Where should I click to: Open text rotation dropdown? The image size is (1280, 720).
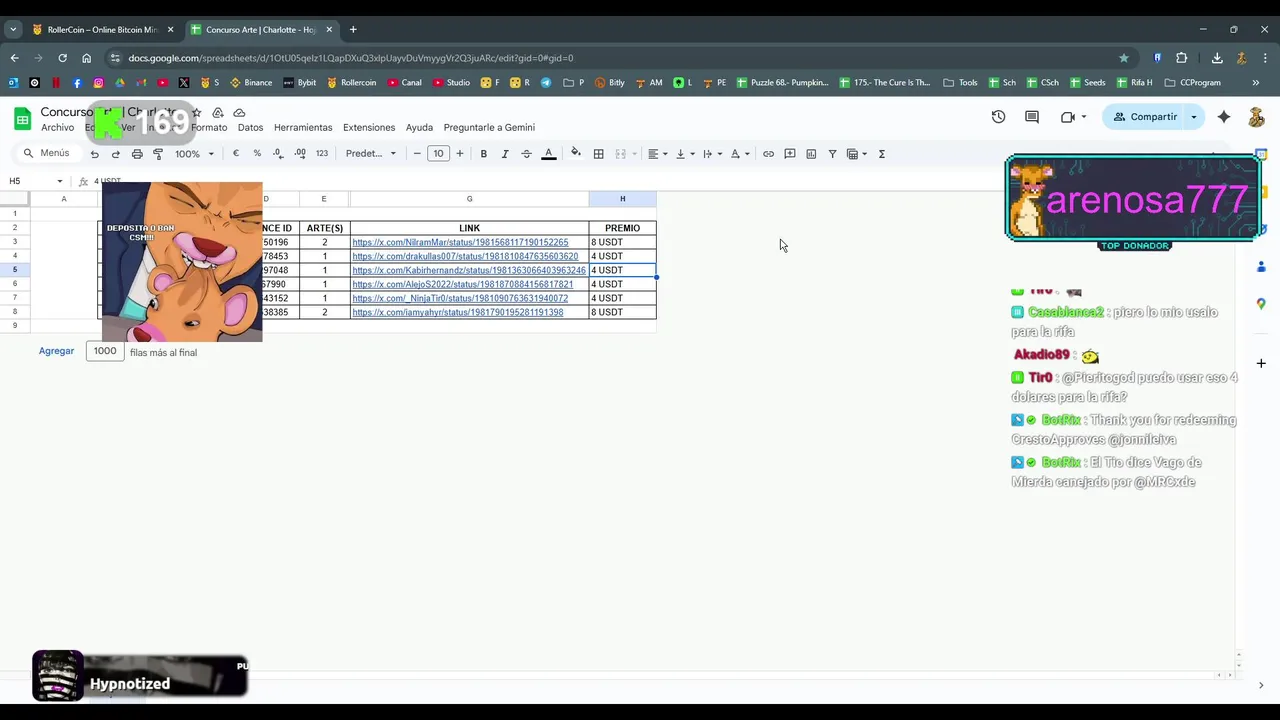click(740, 154)
